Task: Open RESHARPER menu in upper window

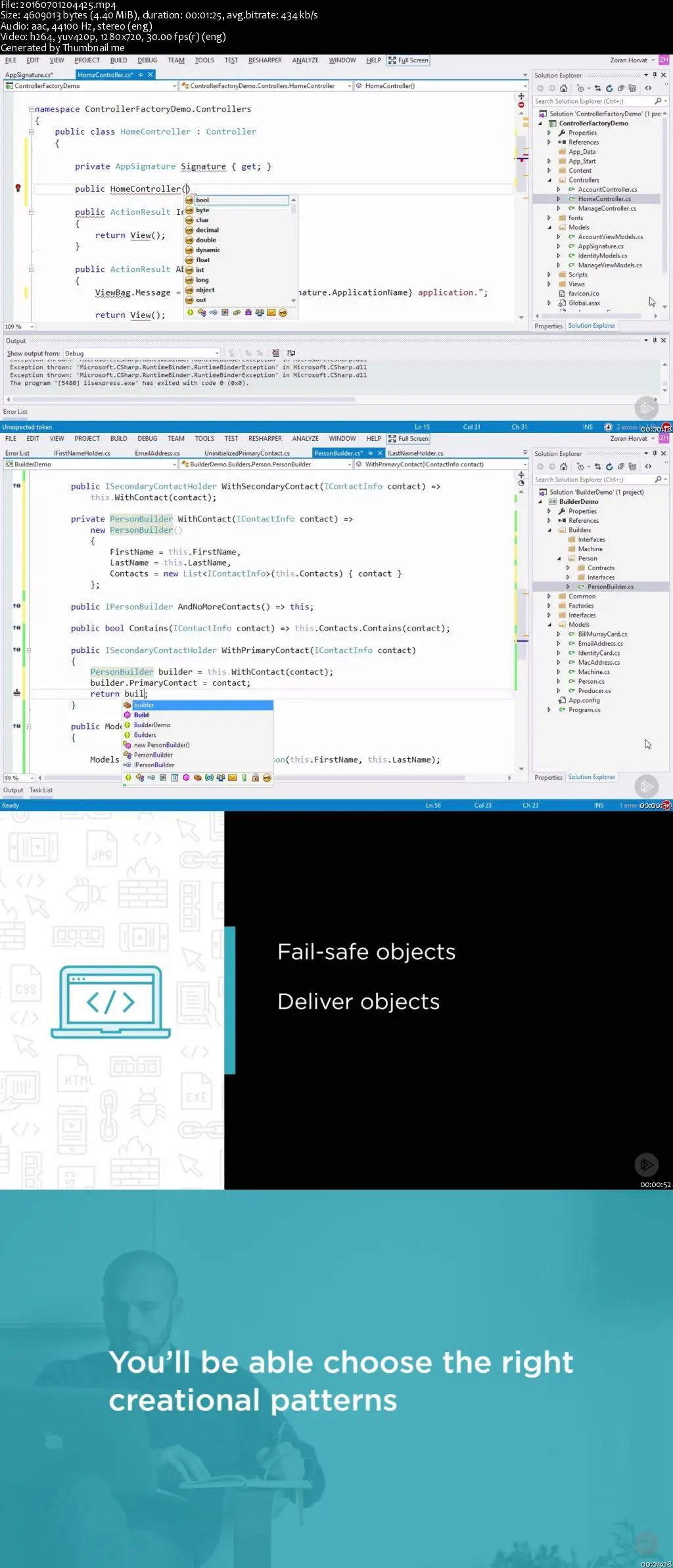Action: 265,60
